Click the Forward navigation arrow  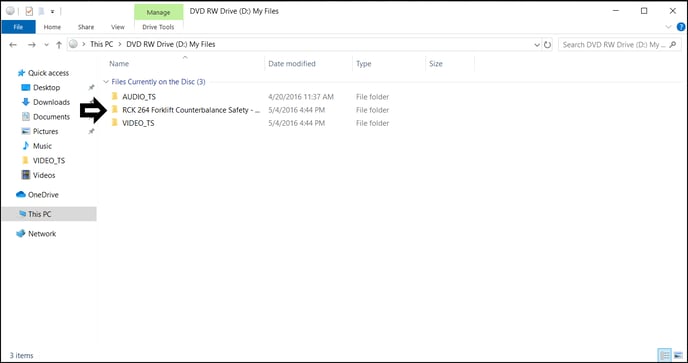[32, 44]
